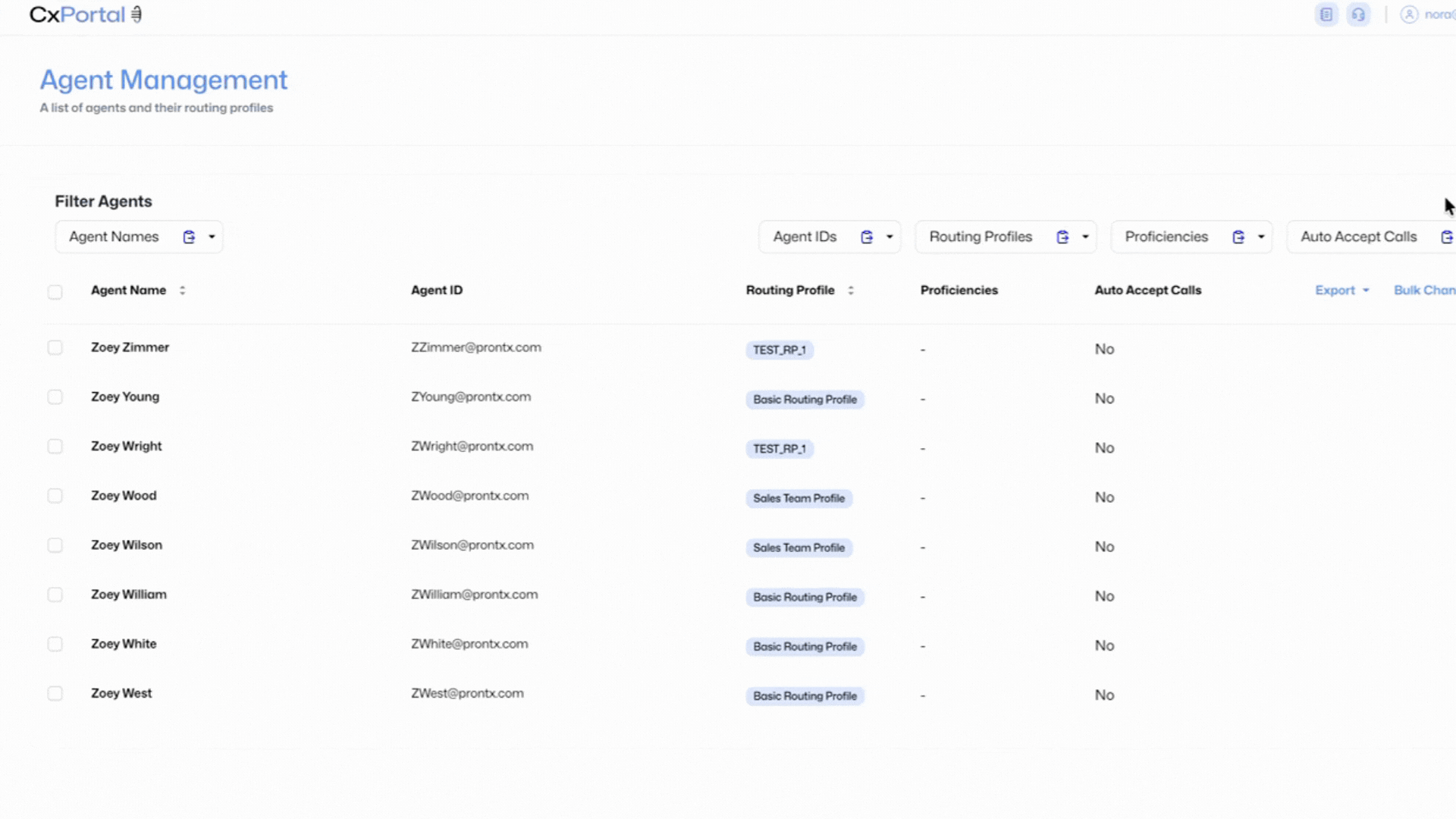Click paste icon in Routing Profiles filter
Image resolution: width=1456 pixels, height=819 pixels.
(1062, 237)
